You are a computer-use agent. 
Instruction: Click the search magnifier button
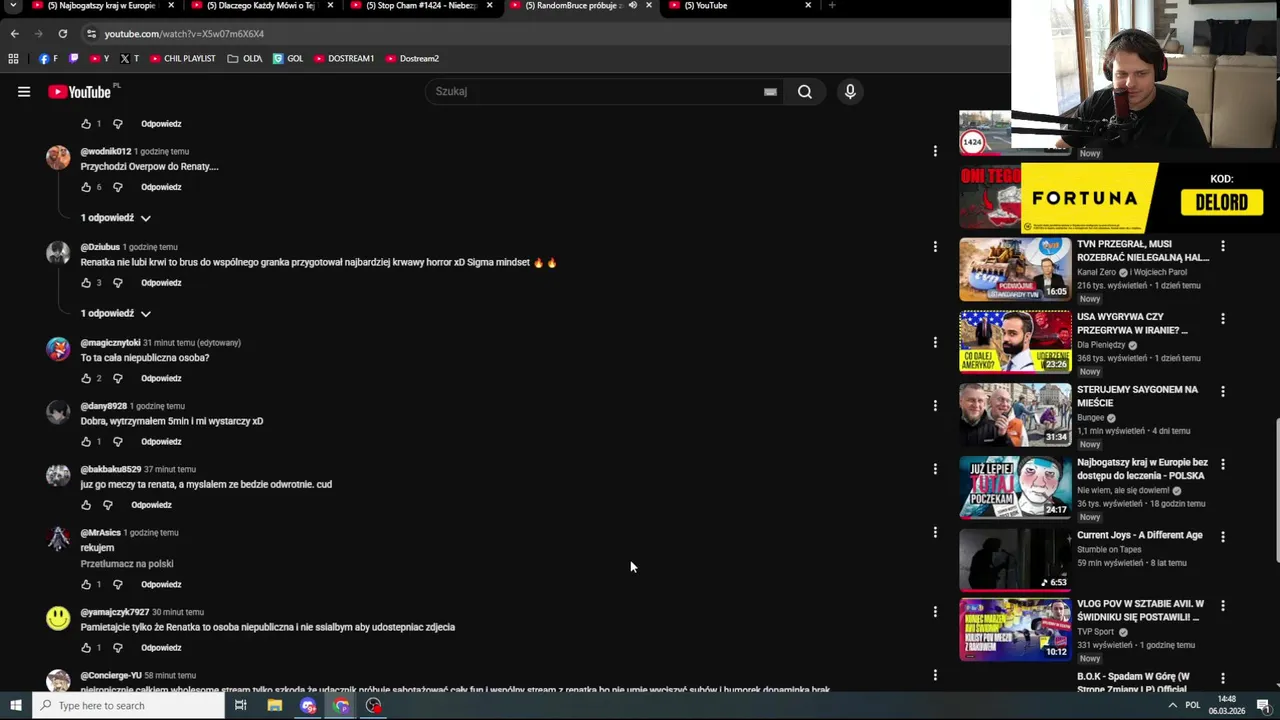[805, 92]
